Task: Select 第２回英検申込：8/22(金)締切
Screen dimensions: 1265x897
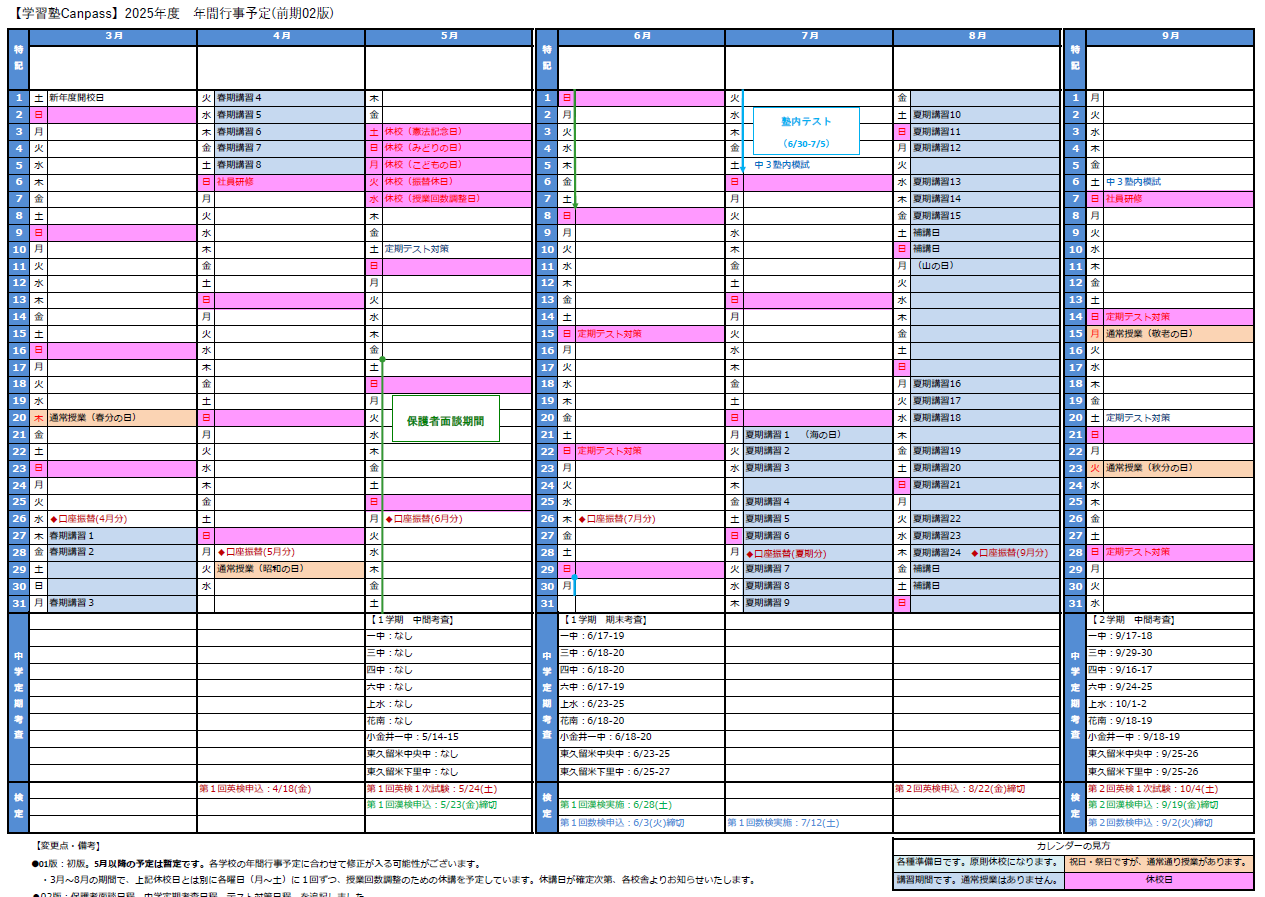Action: [959, 788]
